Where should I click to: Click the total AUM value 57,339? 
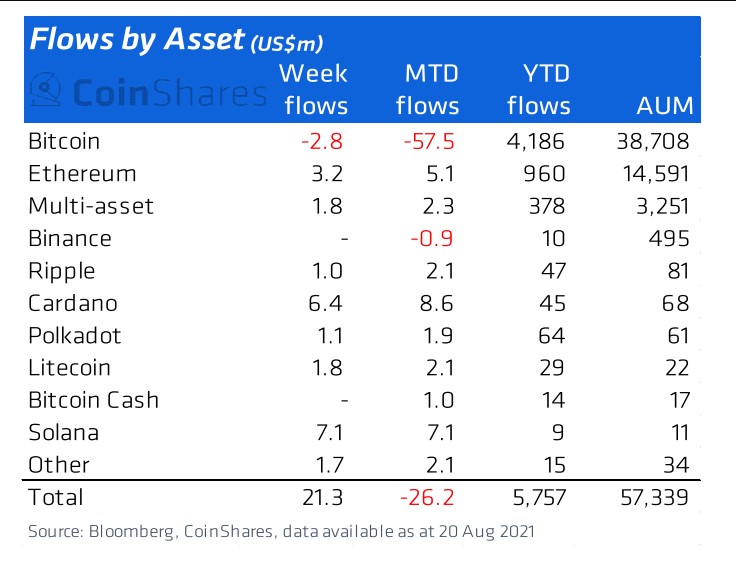pos(657,497)
